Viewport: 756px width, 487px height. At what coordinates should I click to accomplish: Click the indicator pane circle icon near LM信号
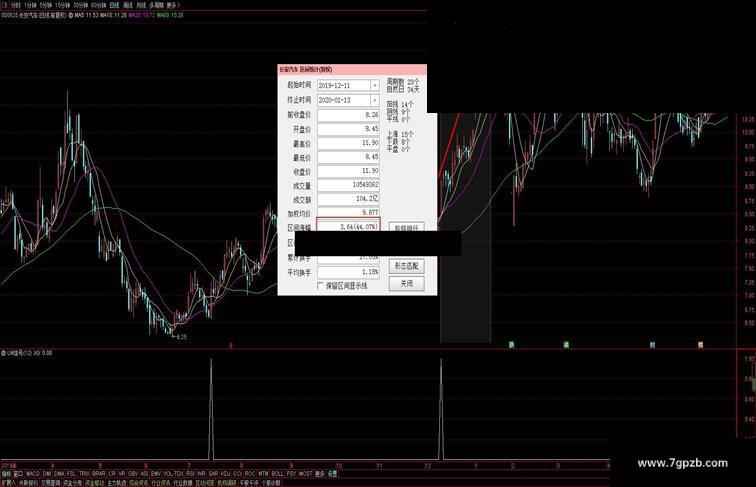3,353
